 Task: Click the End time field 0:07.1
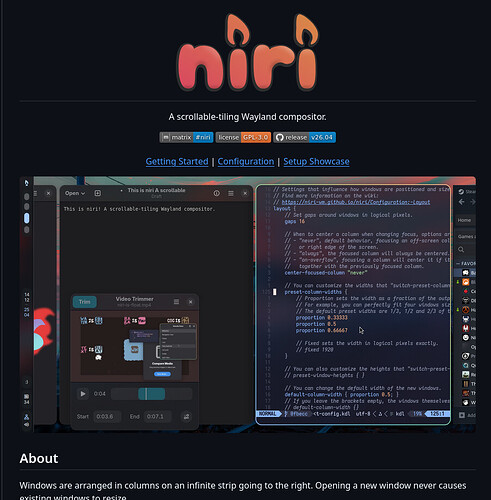[158, 417]
